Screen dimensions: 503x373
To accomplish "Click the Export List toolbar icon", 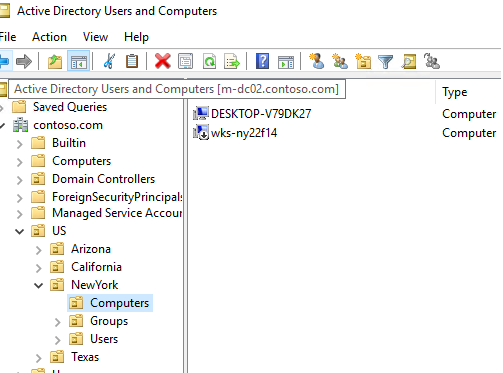I will (232, 61).
